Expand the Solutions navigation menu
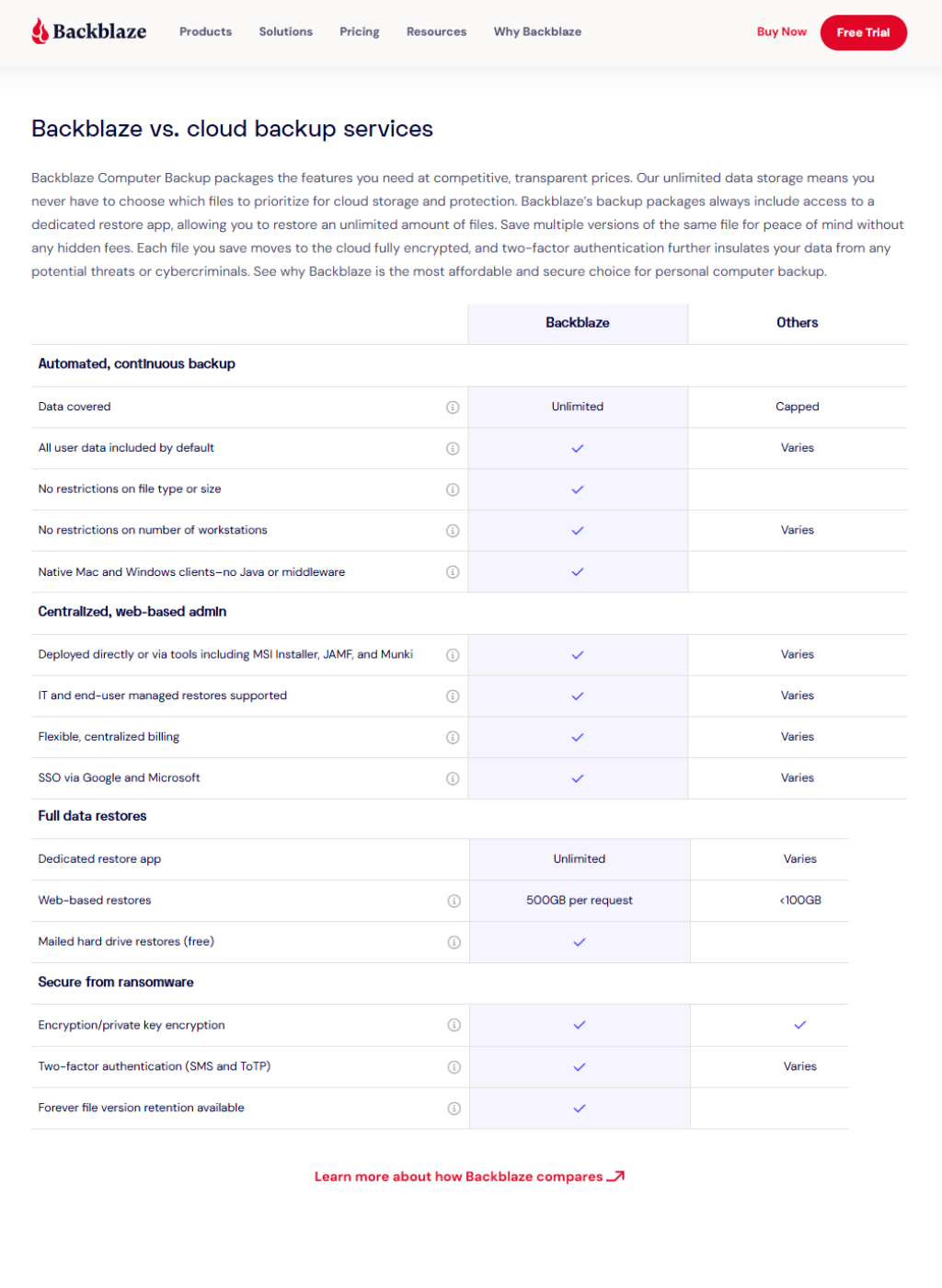 285,31
